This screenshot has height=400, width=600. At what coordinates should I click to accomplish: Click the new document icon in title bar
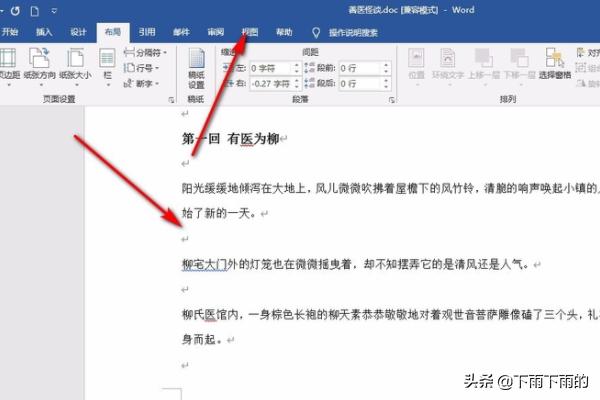[35, 11]
